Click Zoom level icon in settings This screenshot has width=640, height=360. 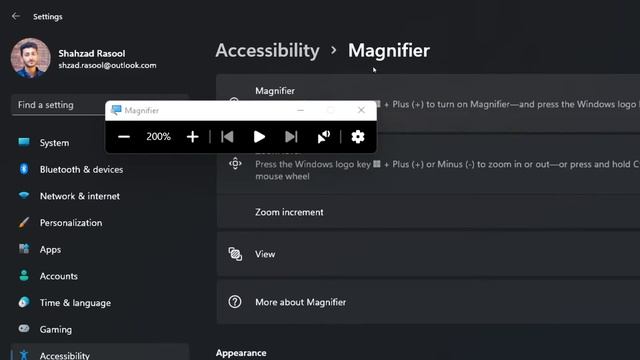click(235, 164)
